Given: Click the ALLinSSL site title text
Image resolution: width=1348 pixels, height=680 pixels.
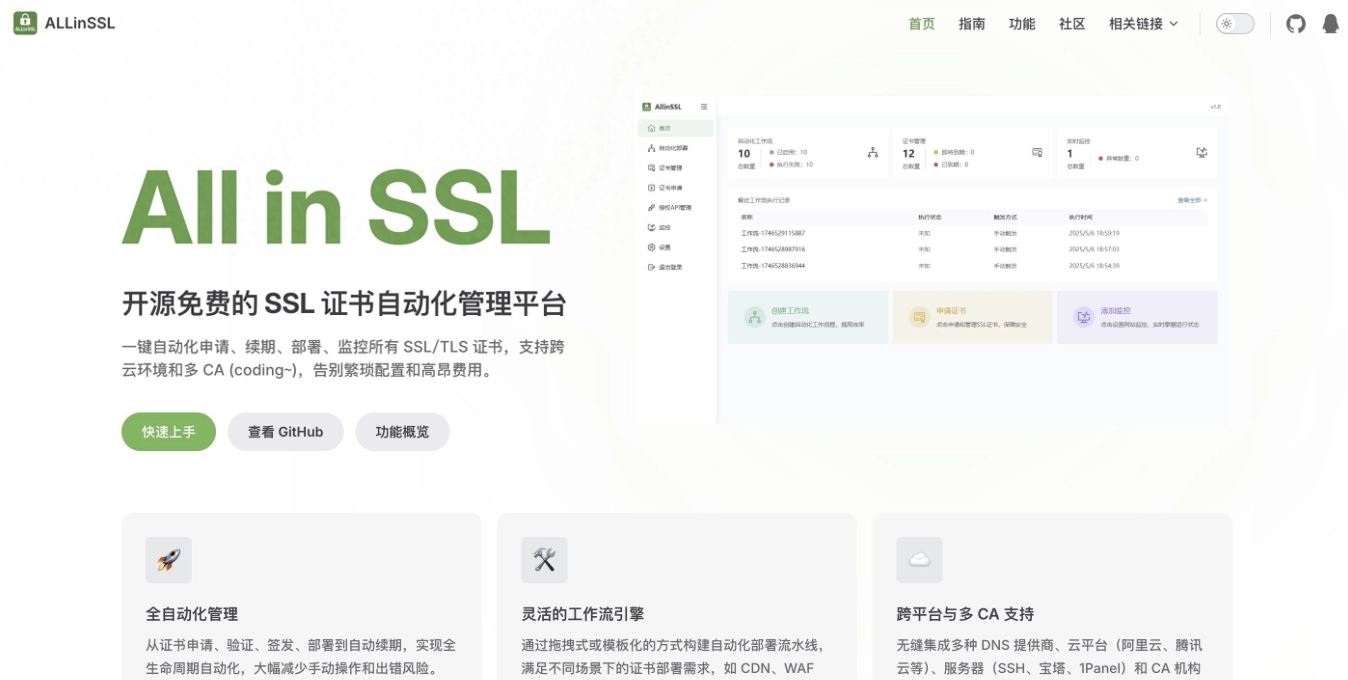Looking at the screenshot, I should click(x=80, y=23).
